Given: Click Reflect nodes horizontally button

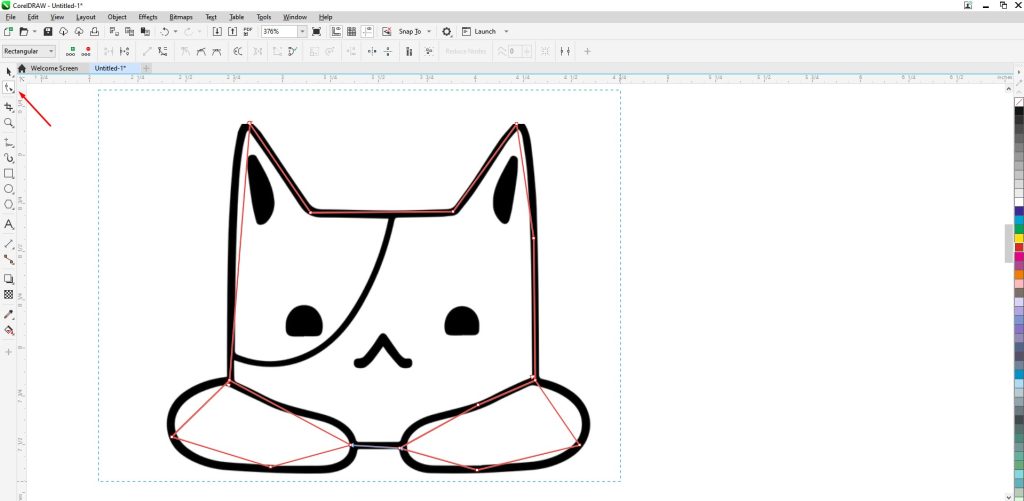Looking at the screenshot, I should coord(372,51).
